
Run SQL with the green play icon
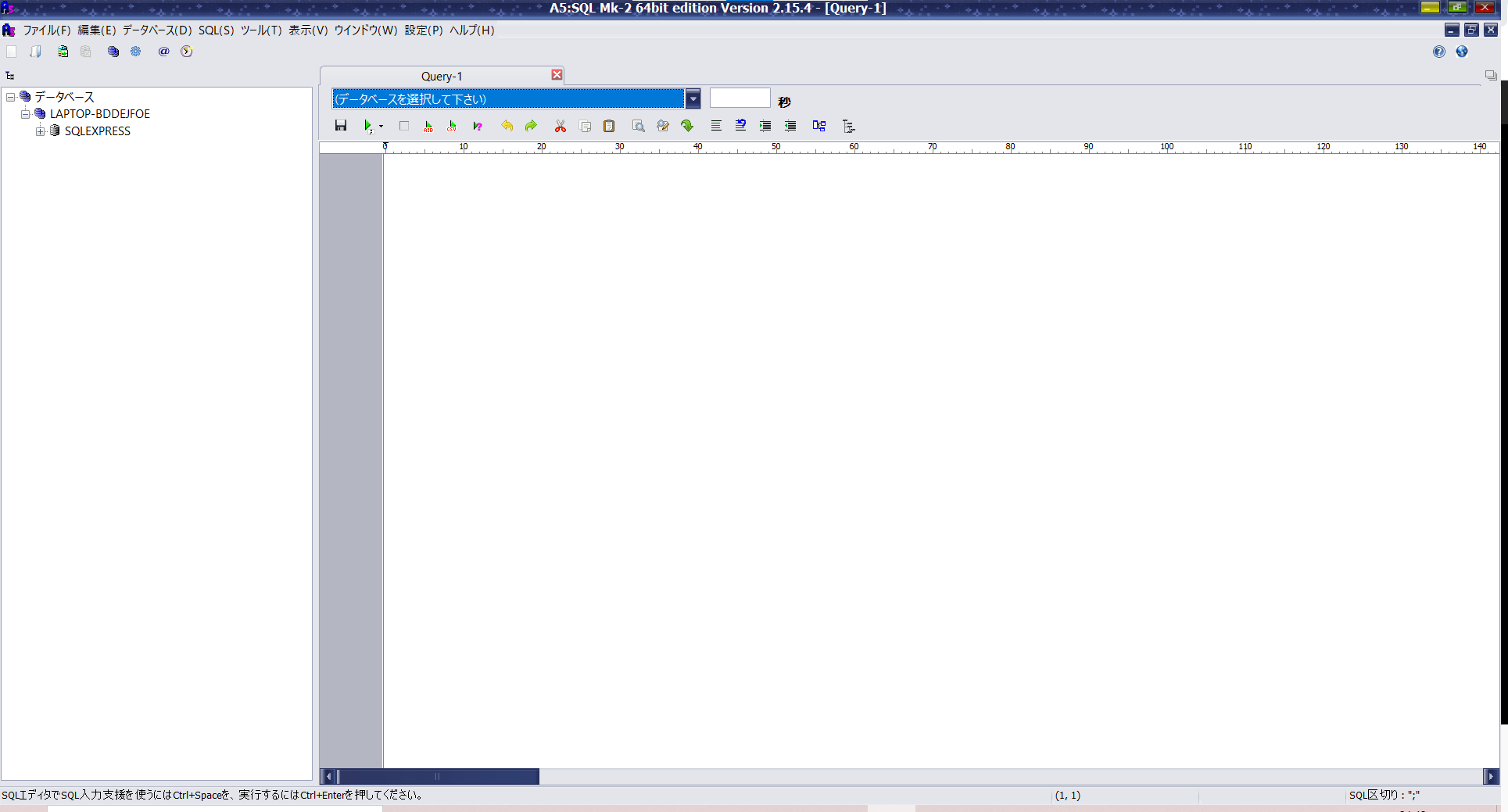click(x=367, y=126)
